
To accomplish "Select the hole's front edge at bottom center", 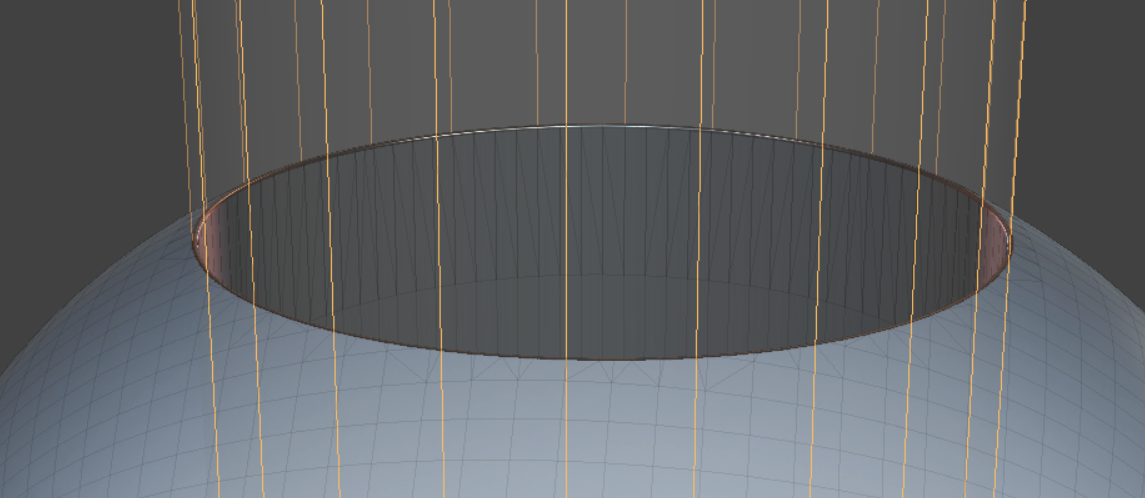I will [x=600, y=358].
